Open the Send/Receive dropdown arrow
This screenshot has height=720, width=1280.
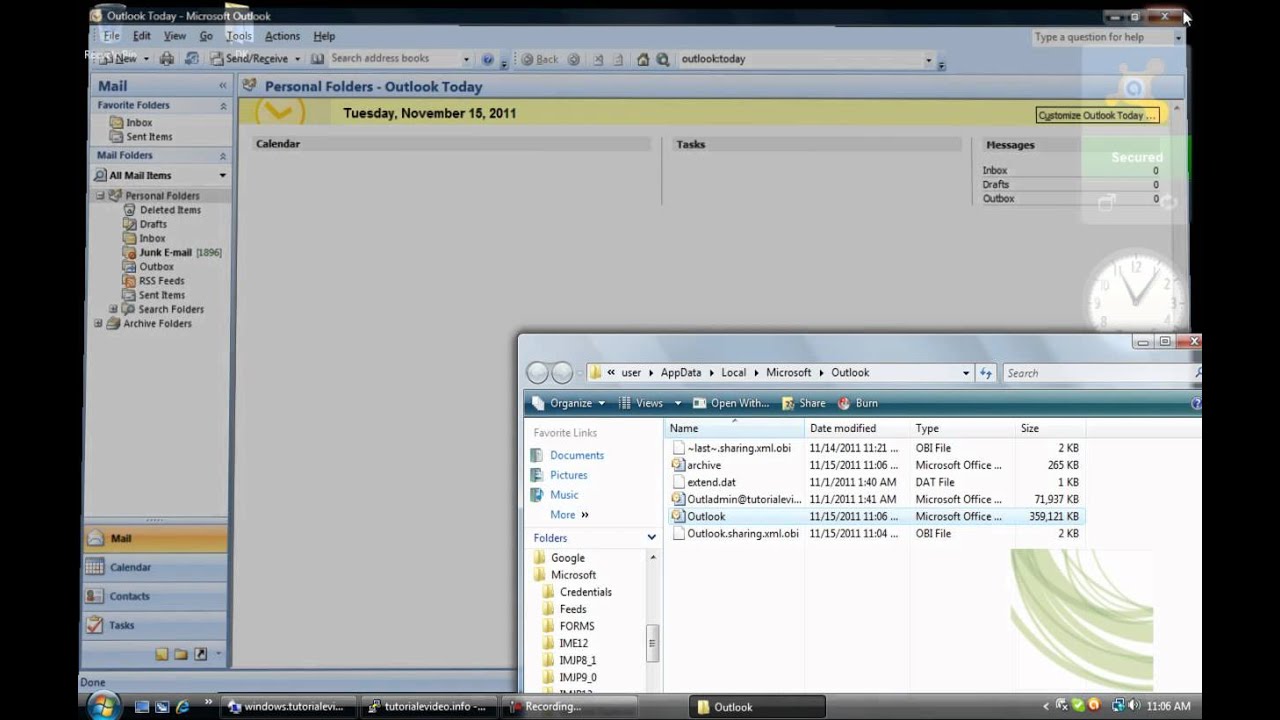coord(297,59)
